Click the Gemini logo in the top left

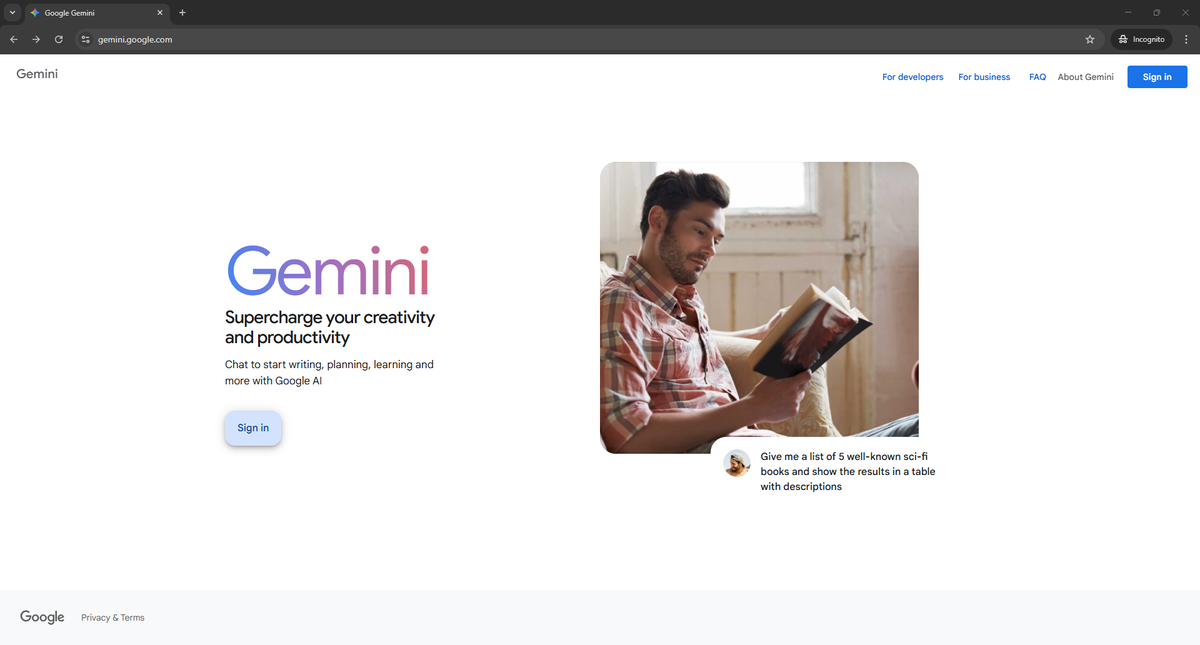(37, 74)
